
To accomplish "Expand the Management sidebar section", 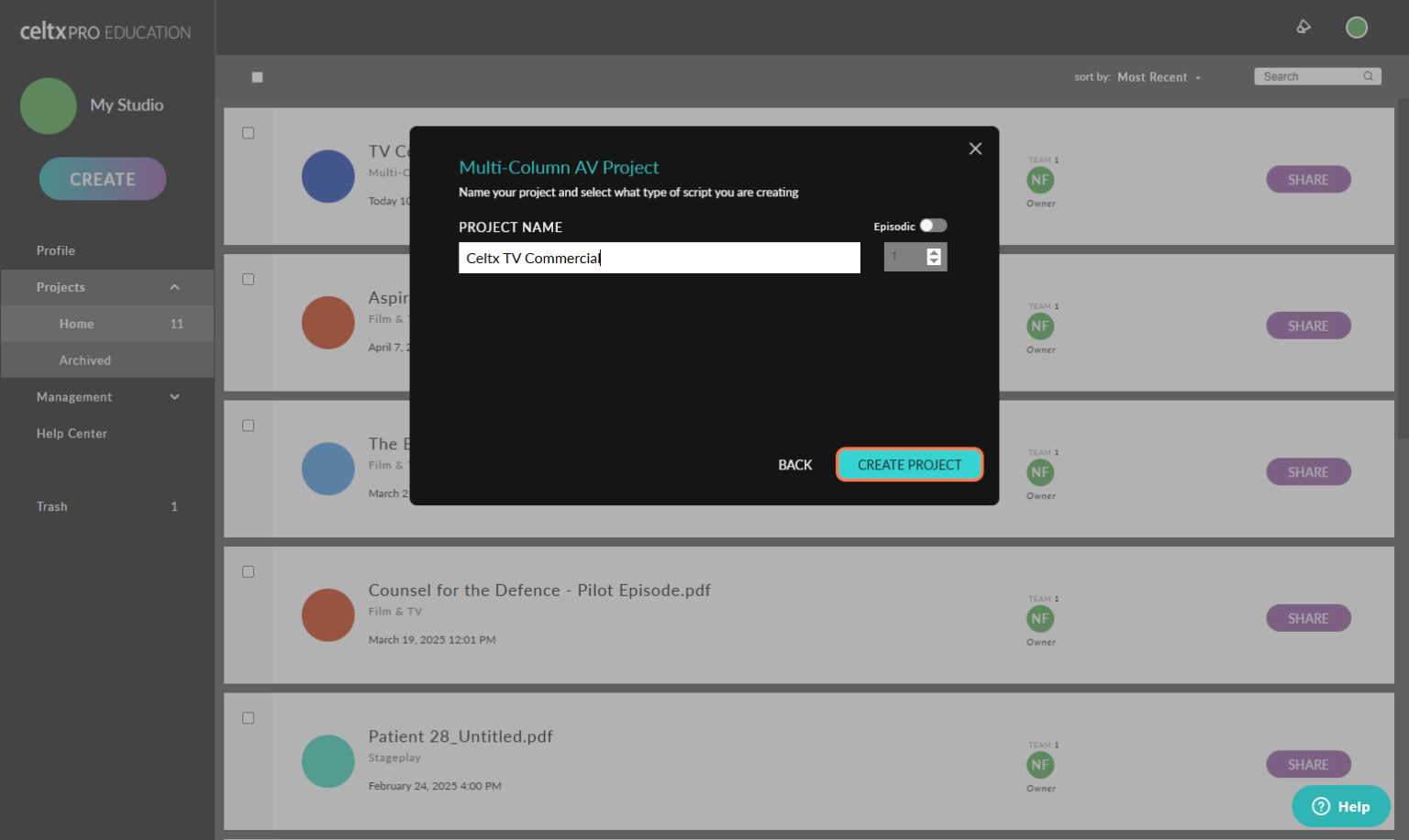I will pos(174,397).
